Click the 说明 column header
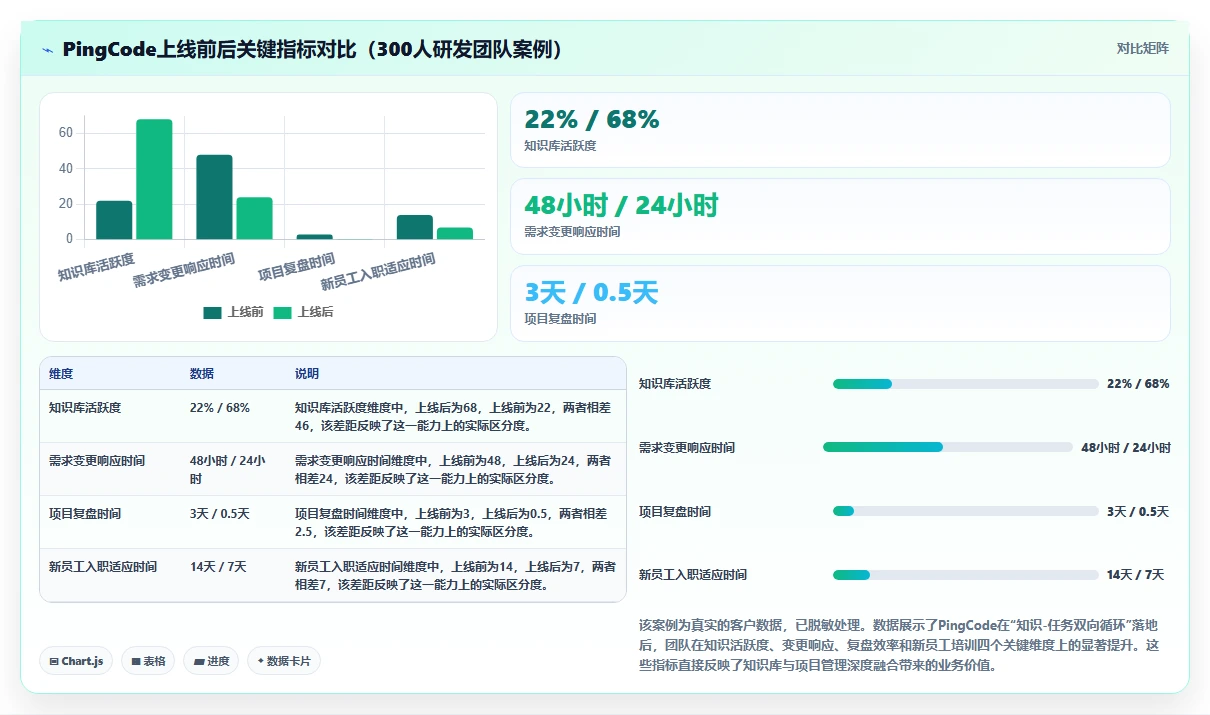 tap(307, 373)
